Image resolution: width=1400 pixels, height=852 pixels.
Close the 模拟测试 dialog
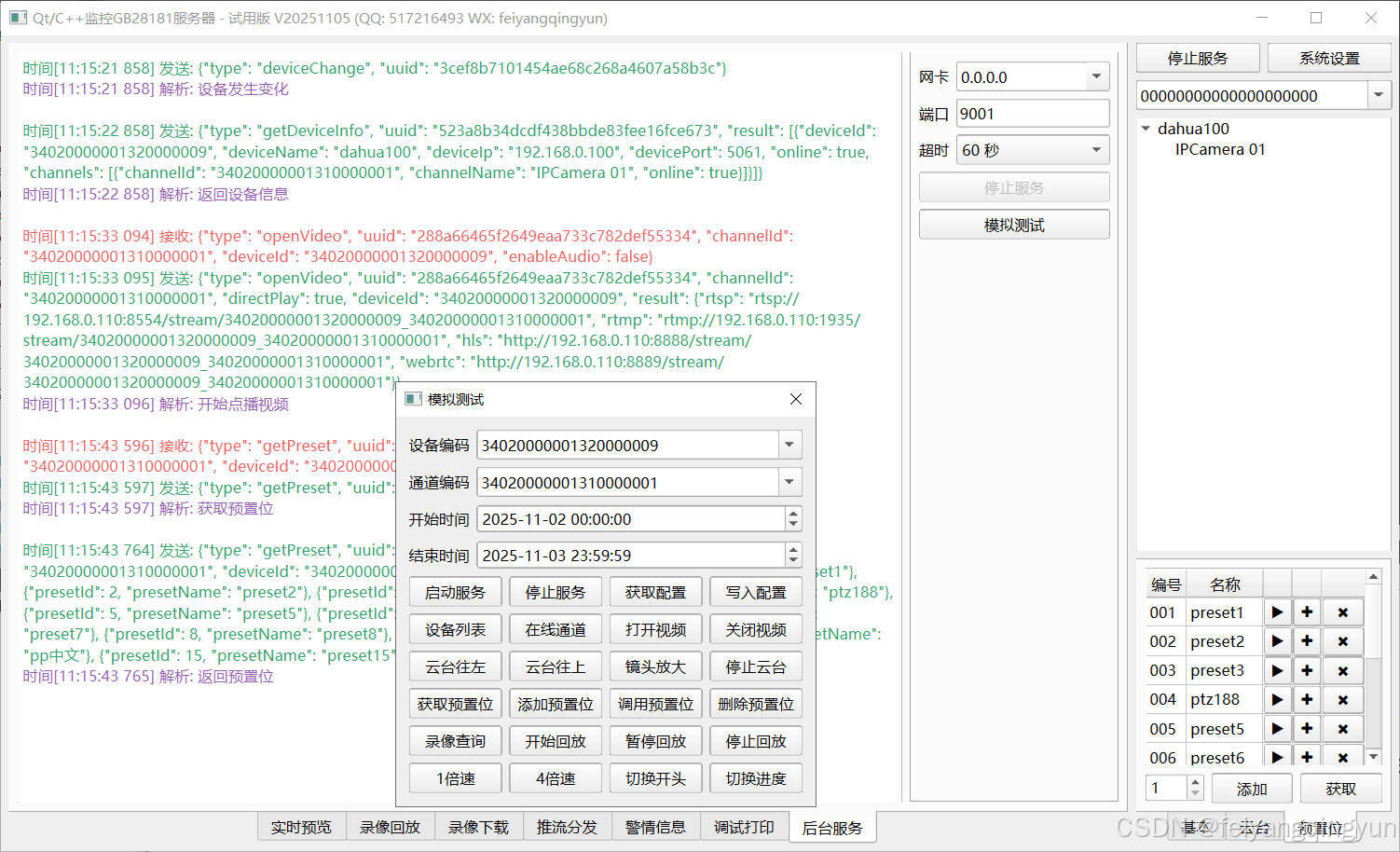[795, 399]
